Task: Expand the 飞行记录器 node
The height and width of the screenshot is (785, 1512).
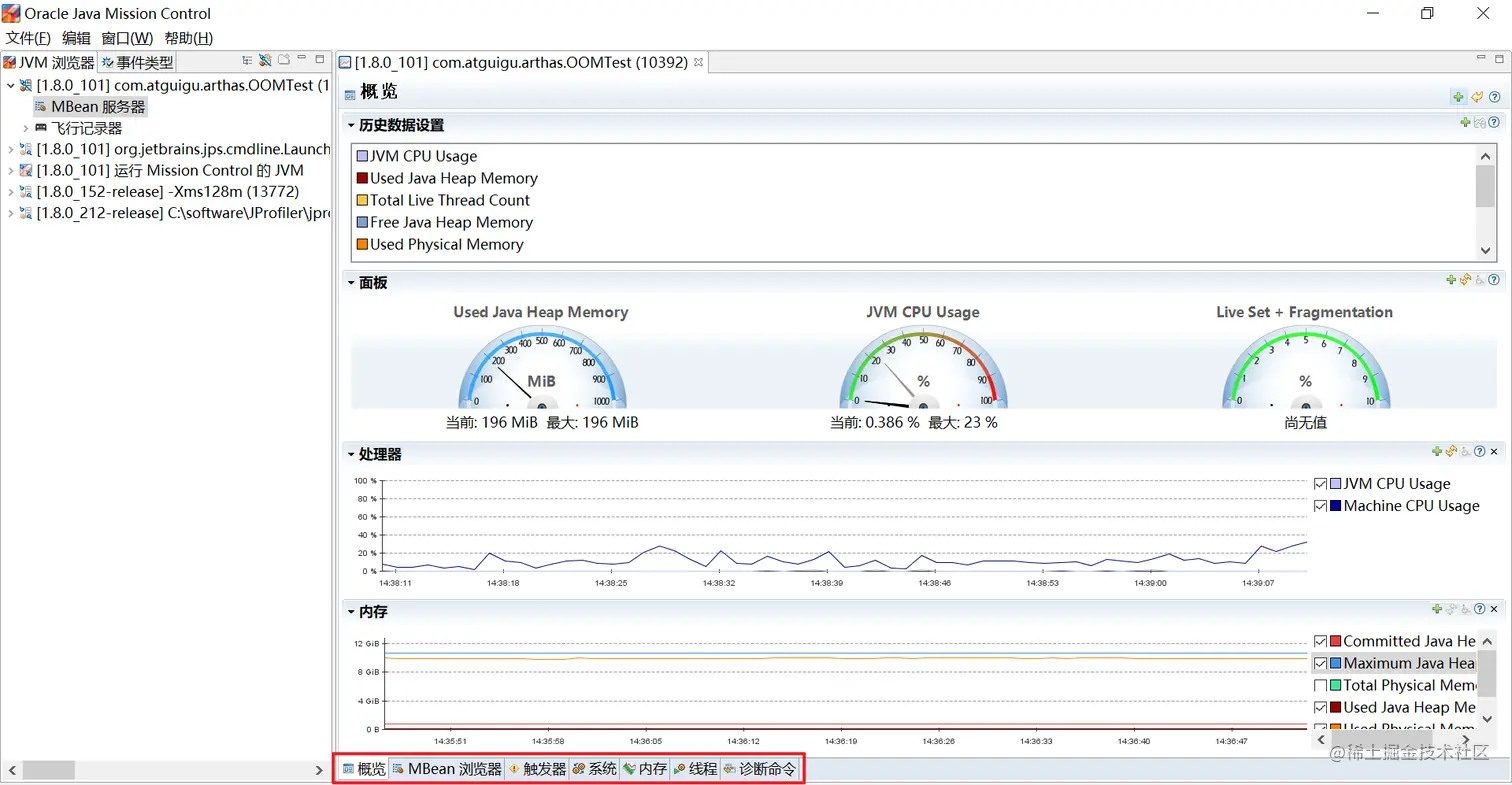Action: tap(26, 128)
